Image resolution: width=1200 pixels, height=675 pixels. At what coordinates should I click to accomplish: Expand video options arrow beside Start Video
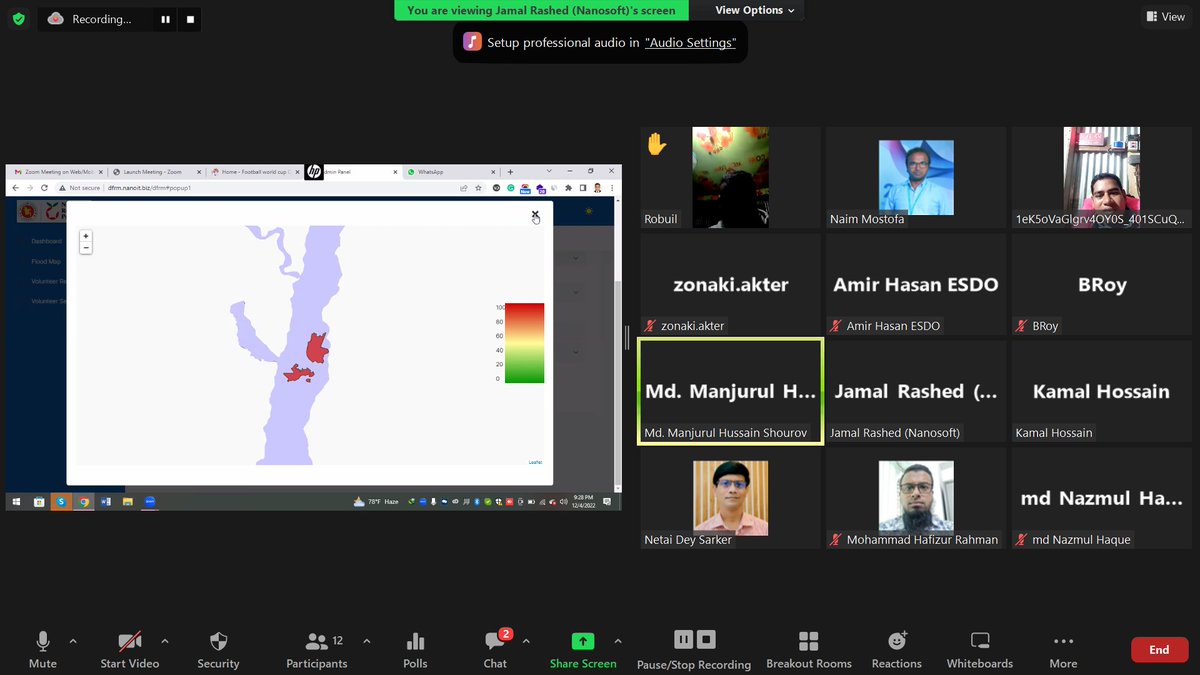pos(165,641)
